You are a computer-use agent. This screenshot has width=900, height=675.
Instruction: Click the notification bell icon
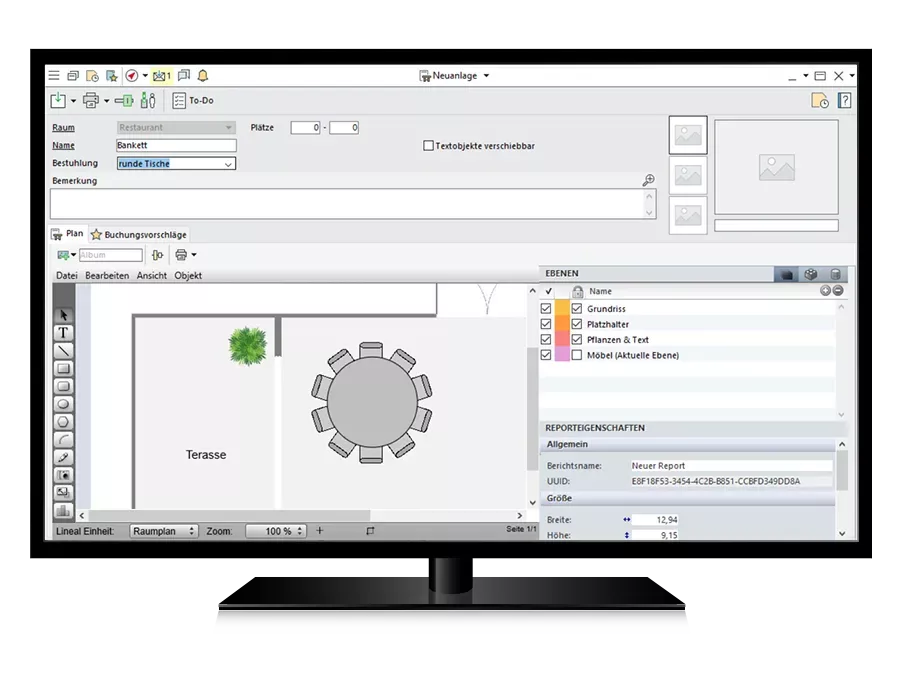[203, 76]
